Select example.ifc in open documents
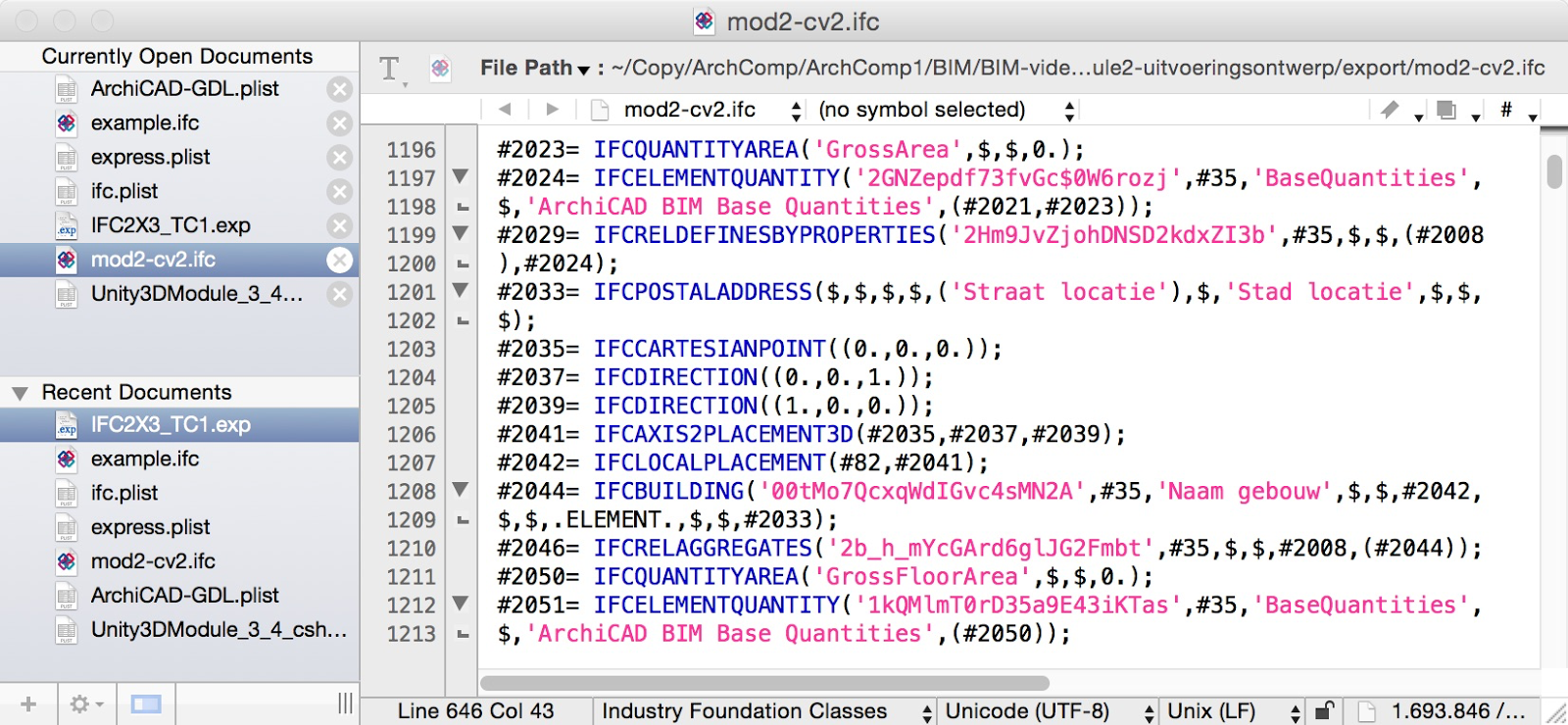The image size is (1568, 725). pos(145,123)
